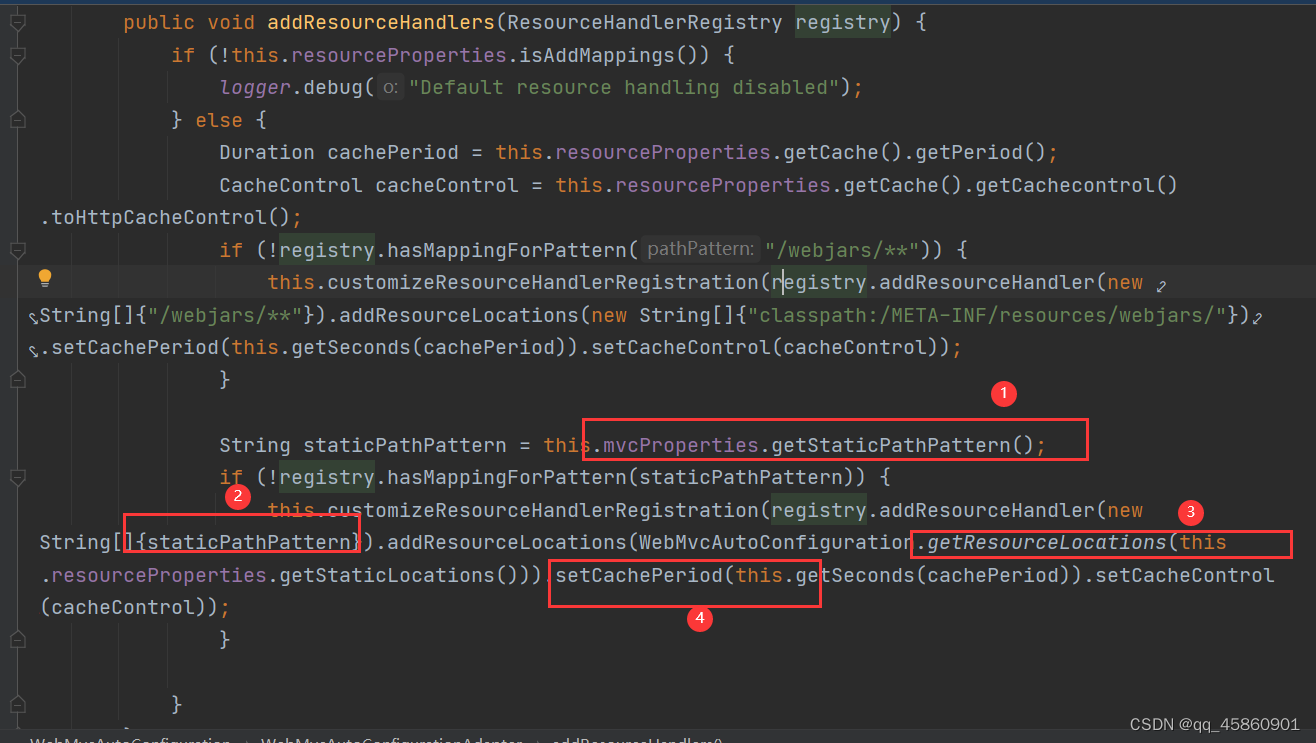Collapse the fold marker beside '} else {'

point(17,120)
